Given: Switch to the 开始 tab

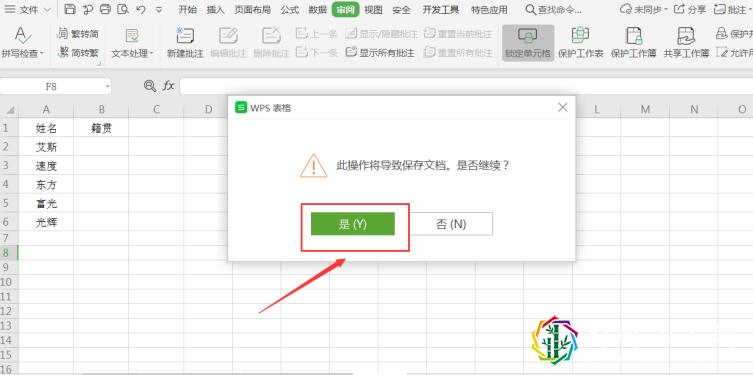Looking at the screenshot, I should pyautogui.click(x=187, y=9).
